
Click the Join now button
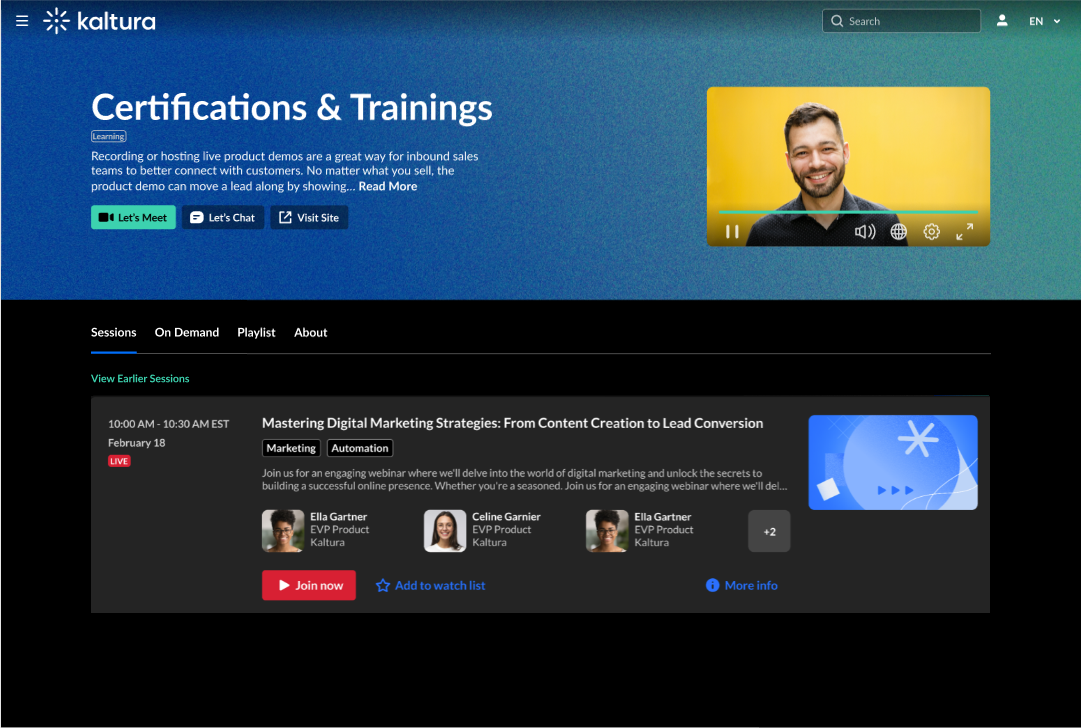pos(309,585)
